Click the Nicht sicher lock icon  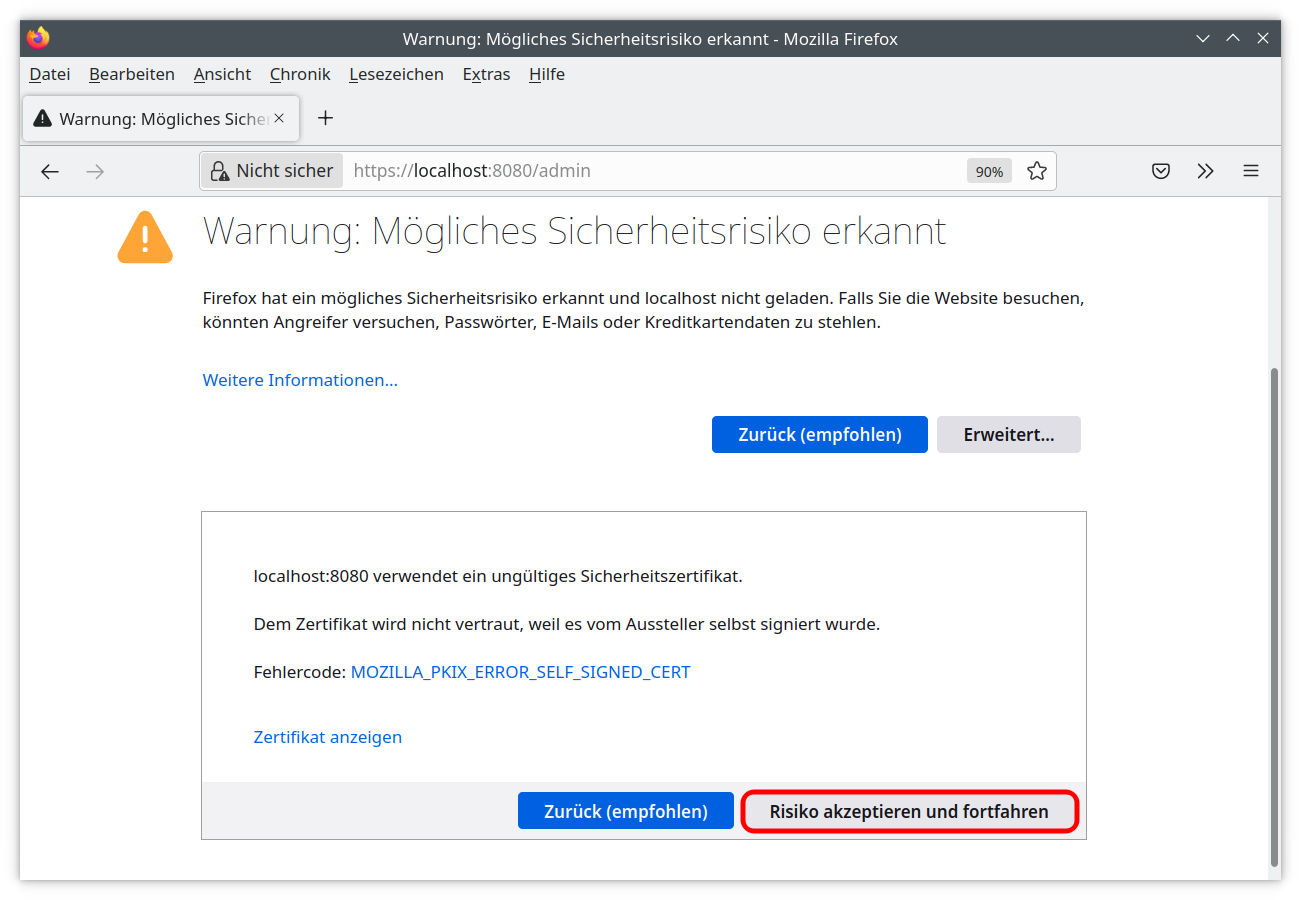tap(219, 171)
